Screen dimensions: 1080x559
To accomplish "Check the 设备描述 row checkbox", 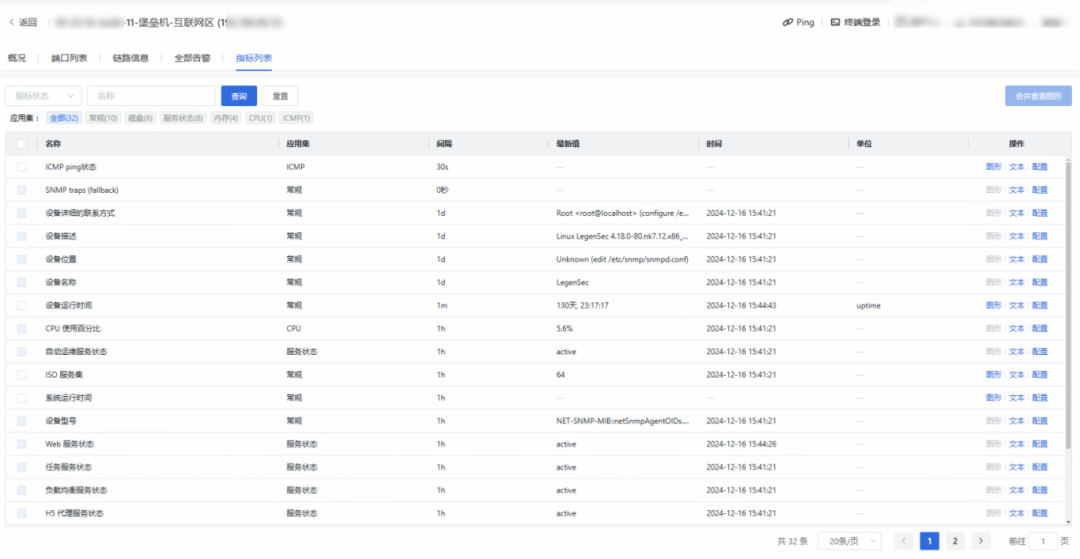I will (22, 236).
